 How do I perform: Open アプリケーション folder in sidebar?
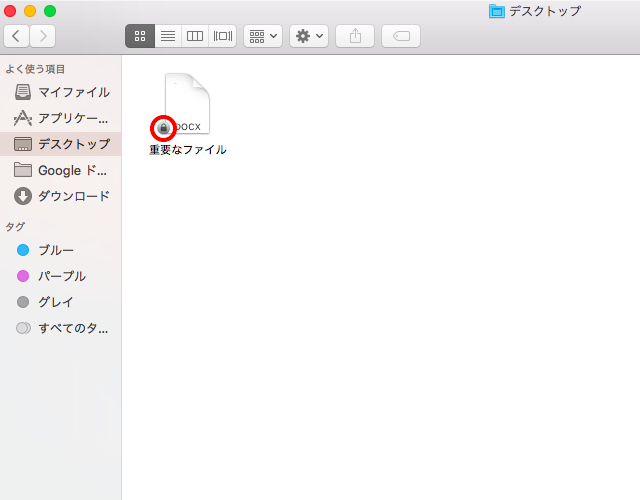pos(60,118)
